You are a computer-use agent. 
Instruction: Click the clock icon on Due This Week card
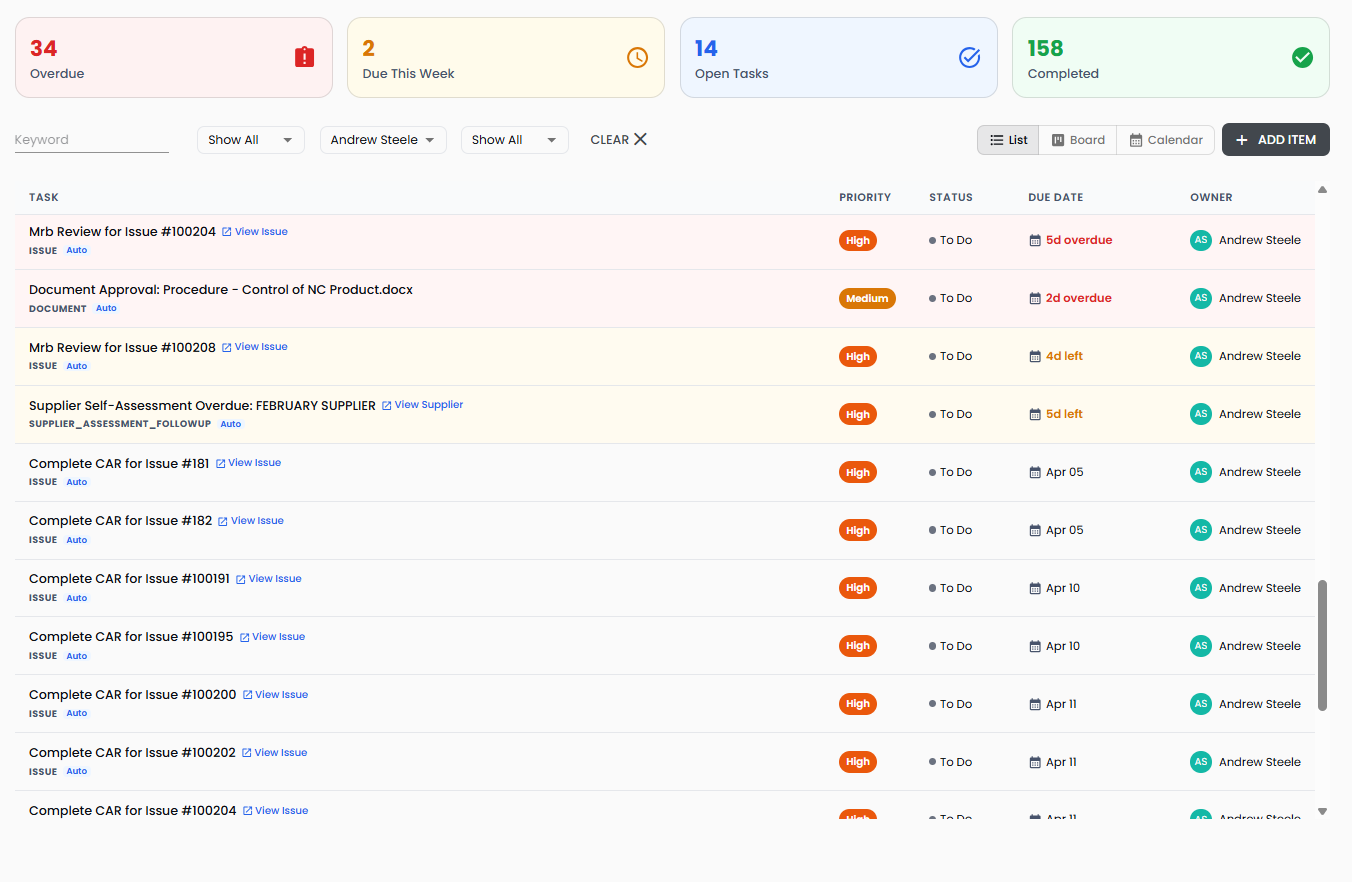(637, 58)
